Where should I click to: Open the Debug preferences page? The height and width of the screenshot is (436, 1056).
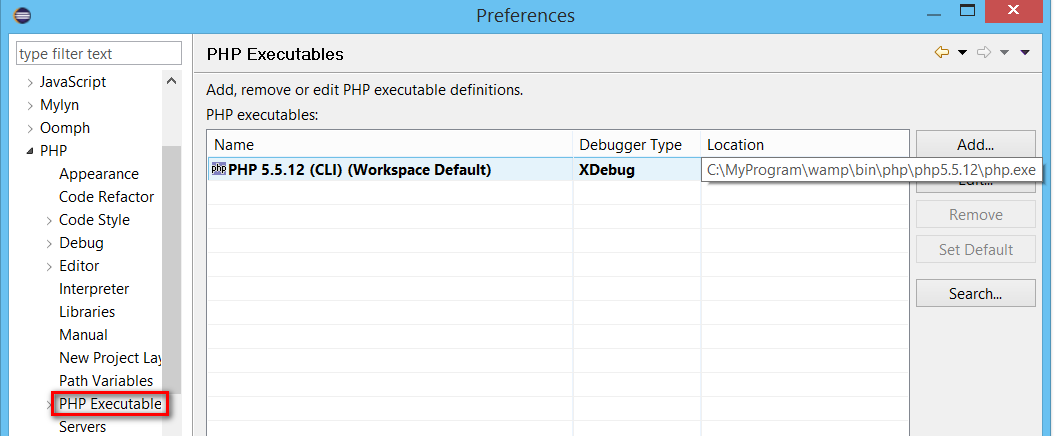point(81,243)
